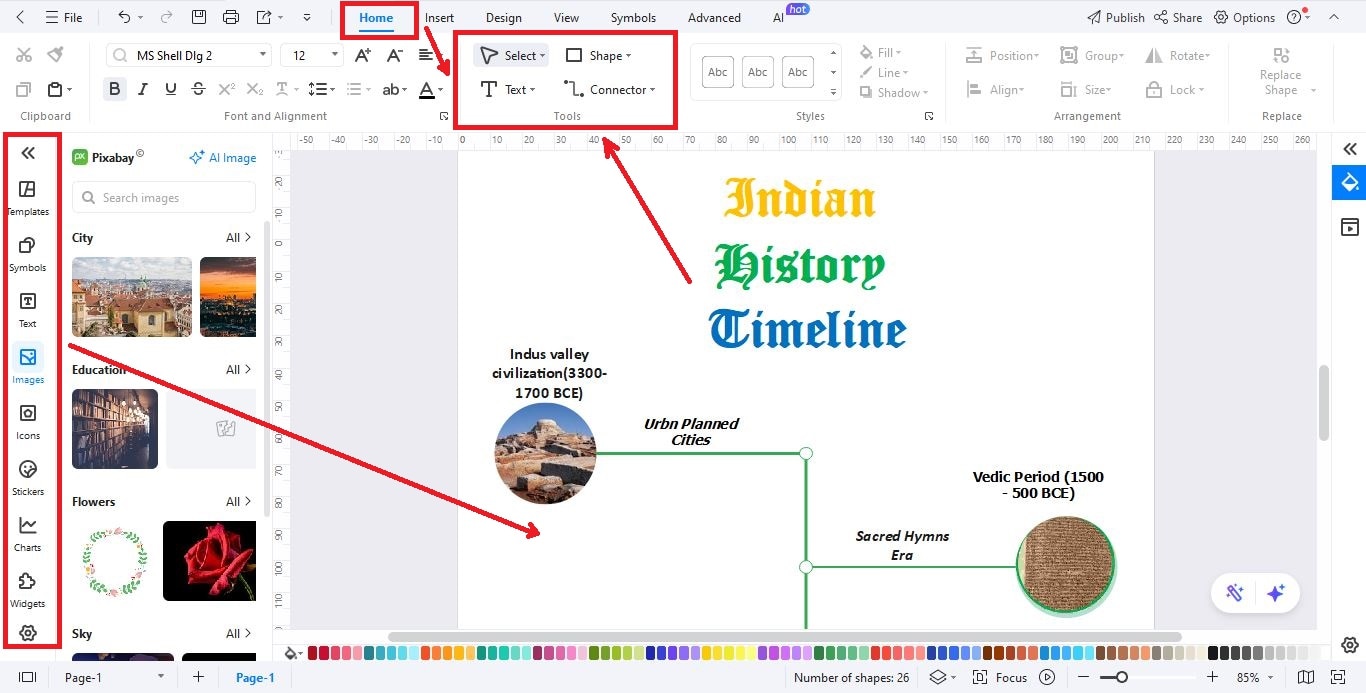Select the Shape tool in the Tools group
Viewport: 1366px width, 693px height.
pyautogui.click(x=595, y=55)
